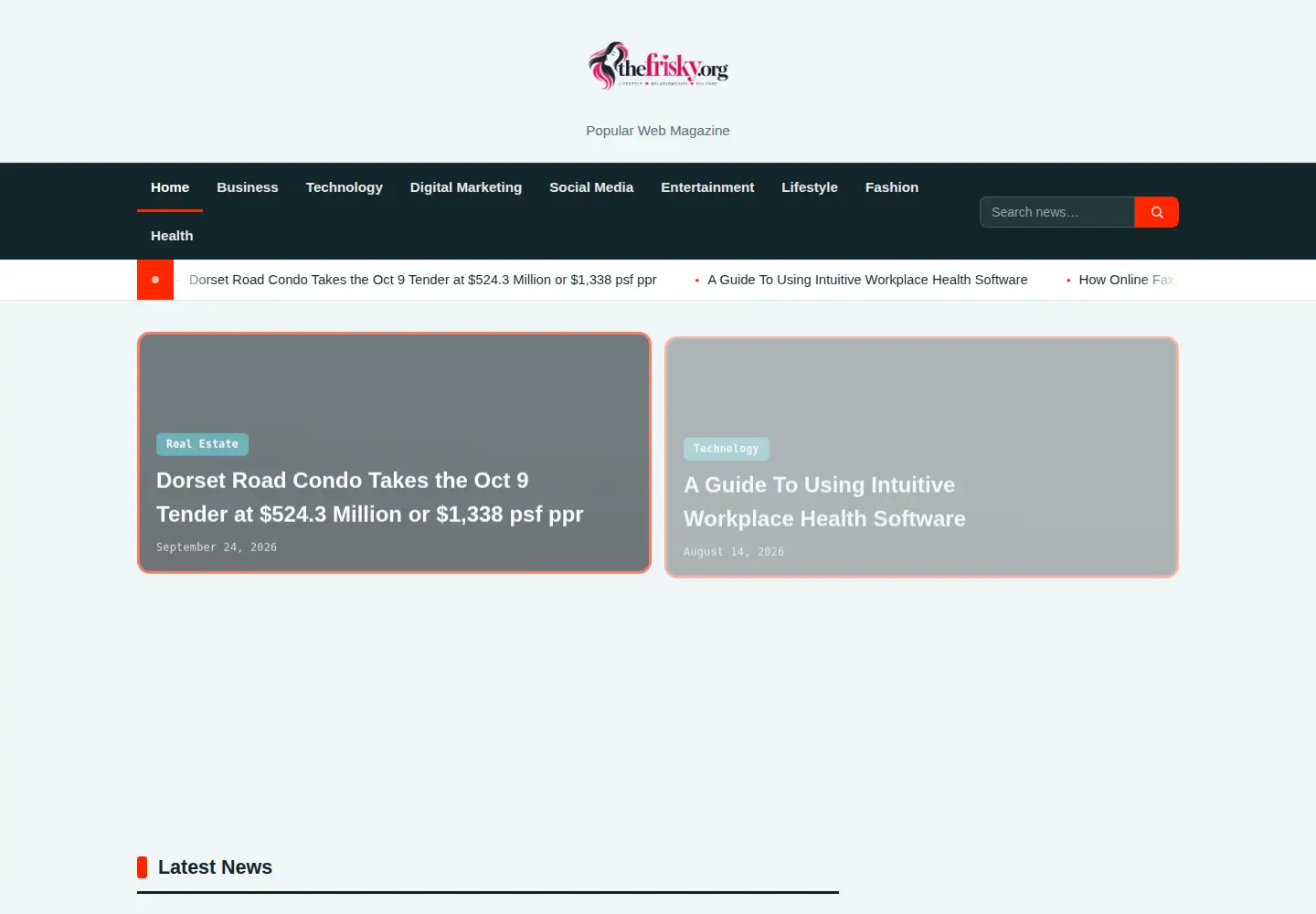Click the Technology tag on the featured card
This screenshot has width=1316, height=914.
coord(727,449)
